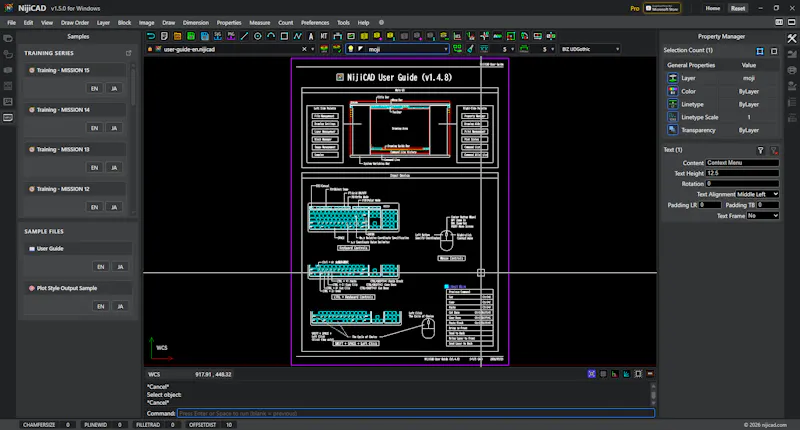
Task: Click the orange Open file icon
Action: point(178,36)
